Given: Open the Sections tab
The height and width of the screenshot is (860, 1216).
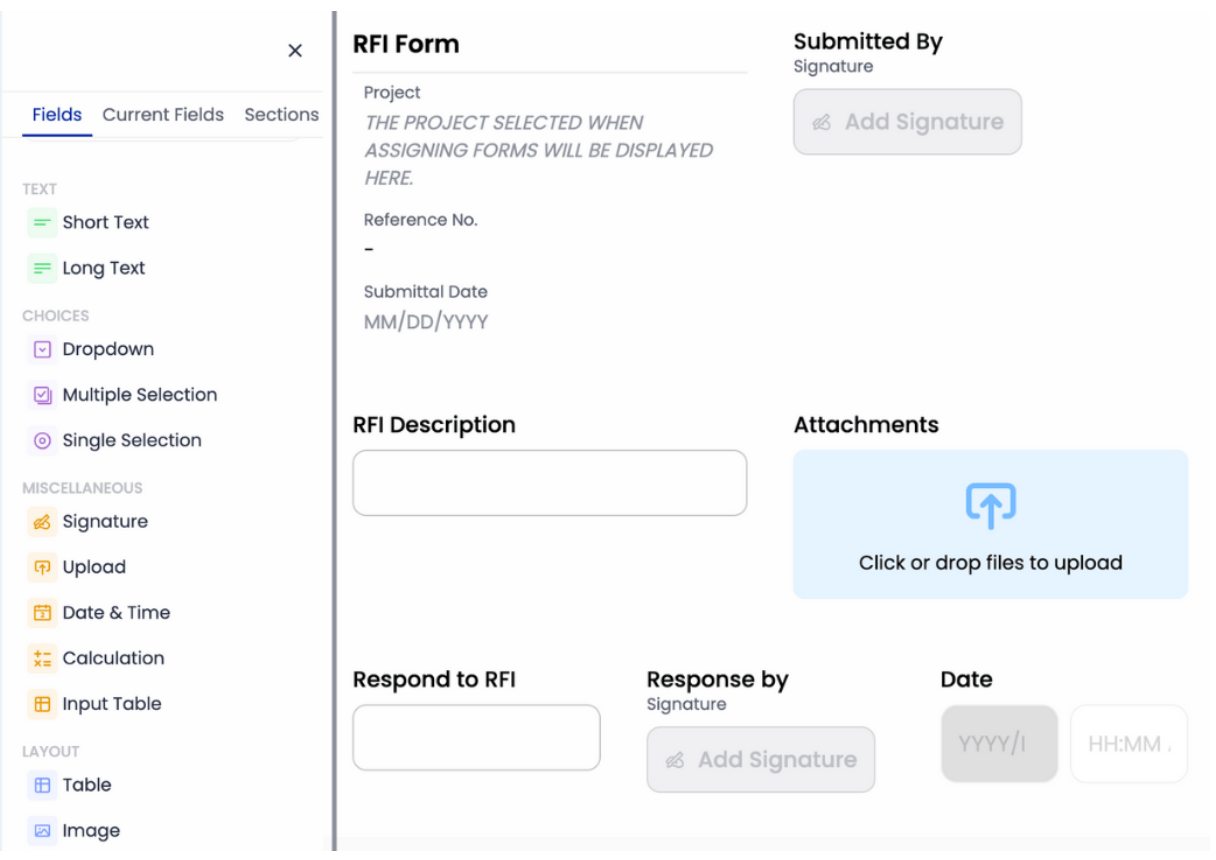Looking at the screenshot, I should pyautogui.click(x=282, y=114).
